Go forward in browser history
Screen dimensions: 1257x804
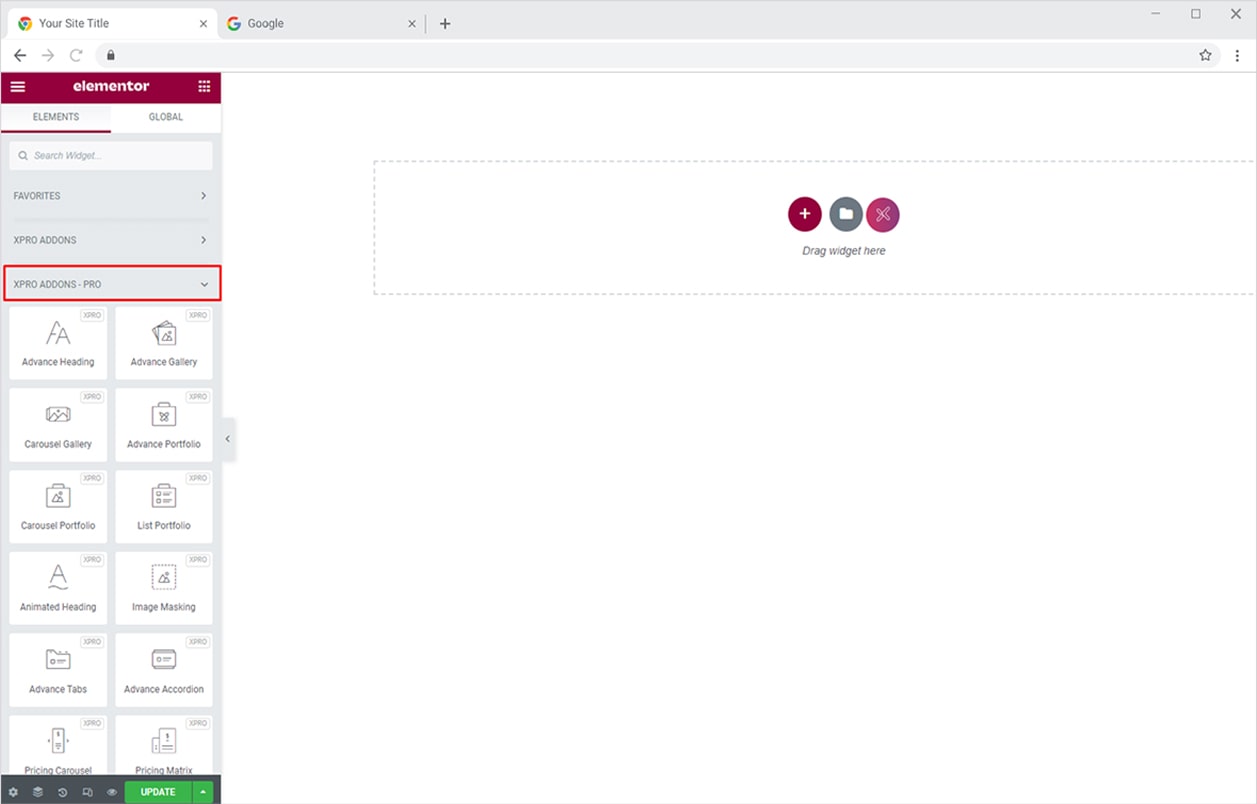click(48, 55)
